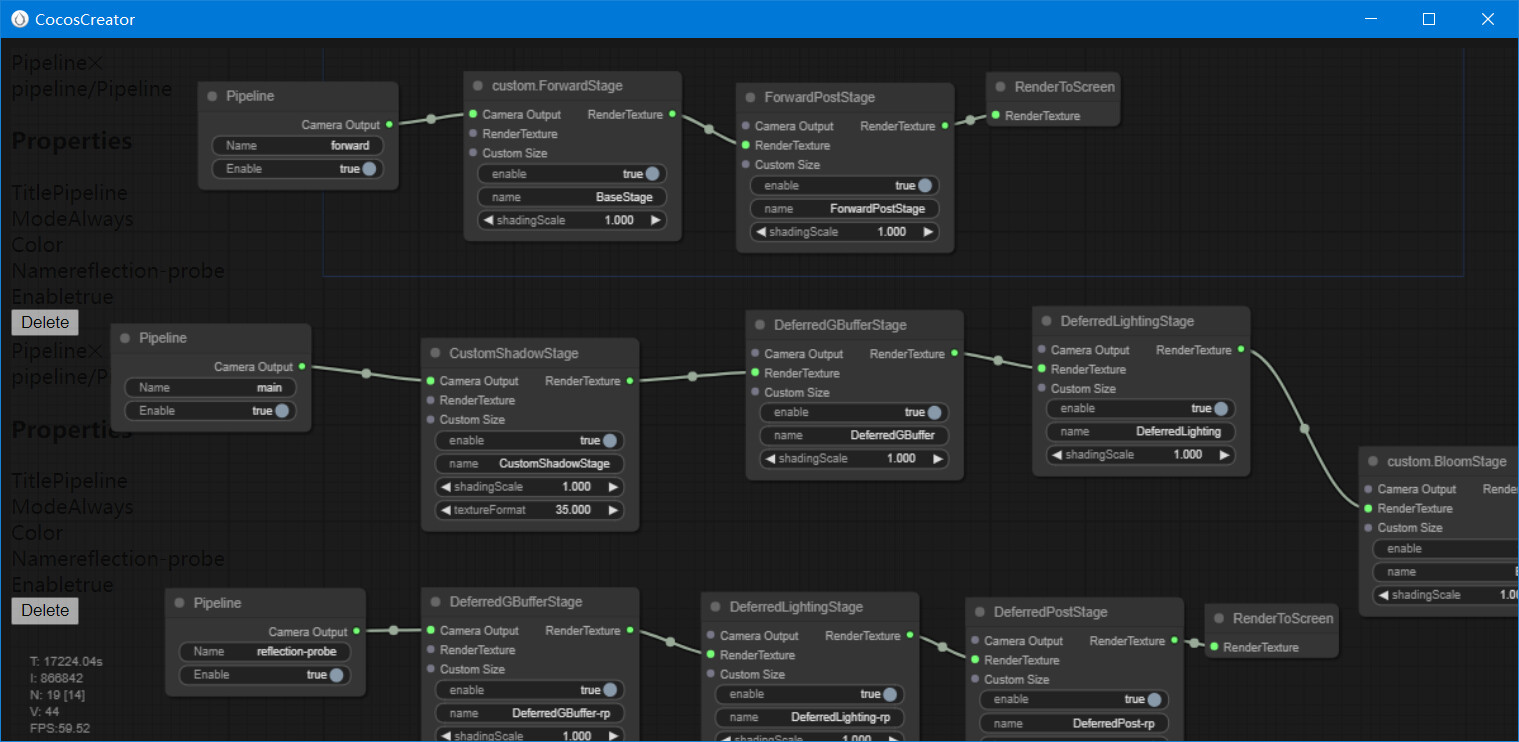This screenshot has height=742, width=1519.
Task: Decrease textureFormat on CustomShadowStage with left arrow
Action: (x=444, y=510)
